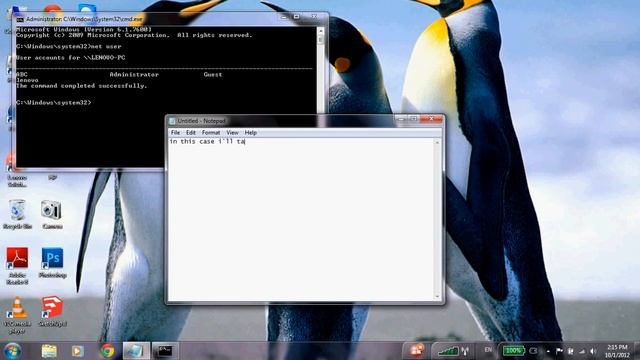
Task: Open the Camera desktop icon
Action: point(52,214)
